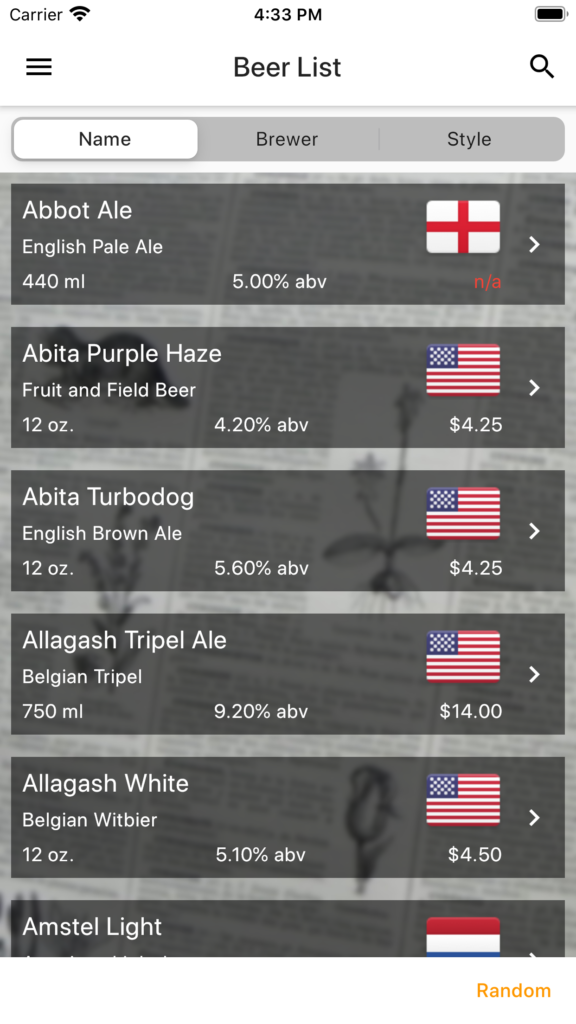
Task: Open Abita Purple Haze details chevron
Action: point(534,388)
